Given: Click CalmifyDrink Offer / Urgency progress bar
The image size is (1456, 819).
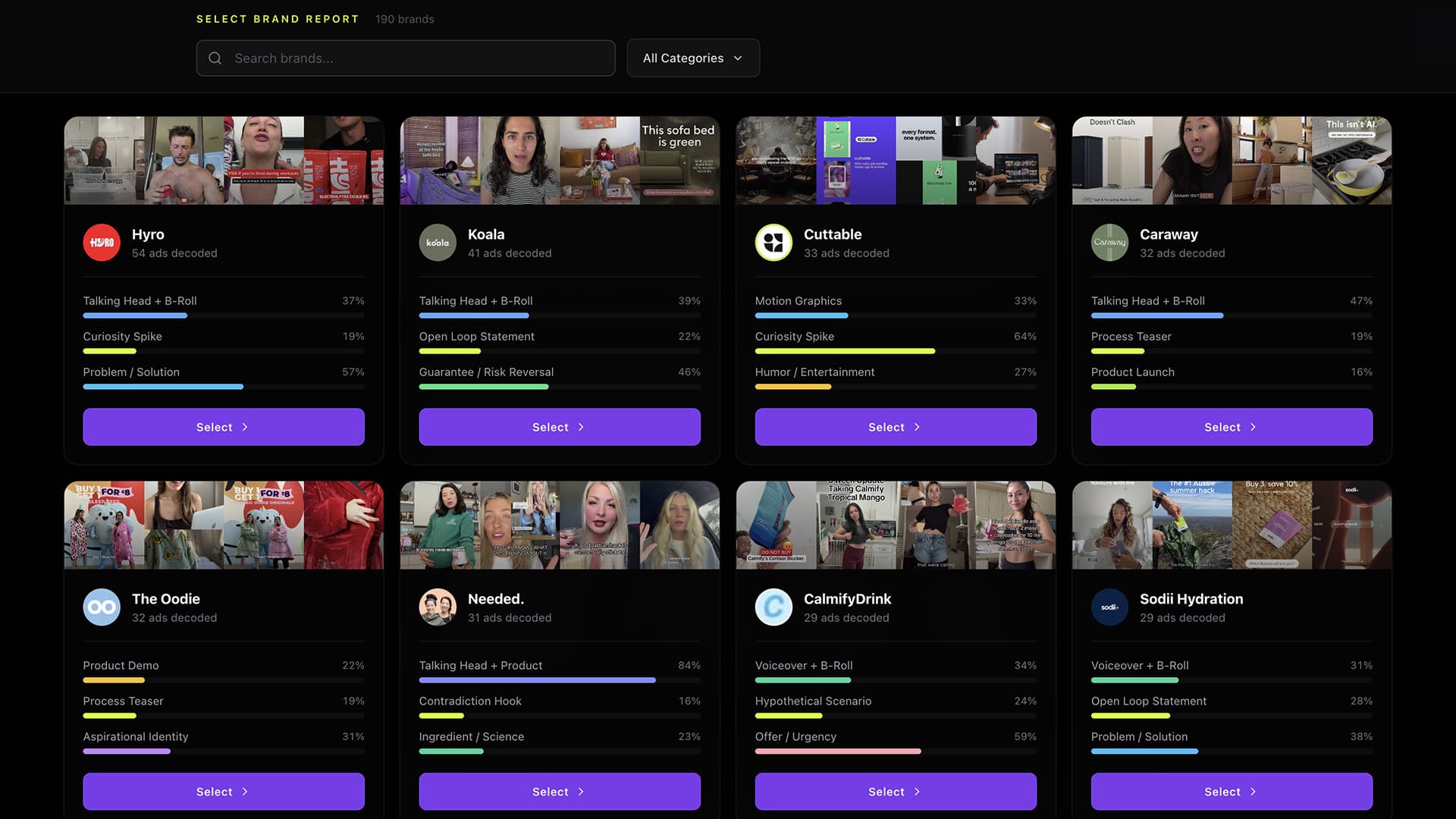Looking at the screenshot, I should (896, 752).
